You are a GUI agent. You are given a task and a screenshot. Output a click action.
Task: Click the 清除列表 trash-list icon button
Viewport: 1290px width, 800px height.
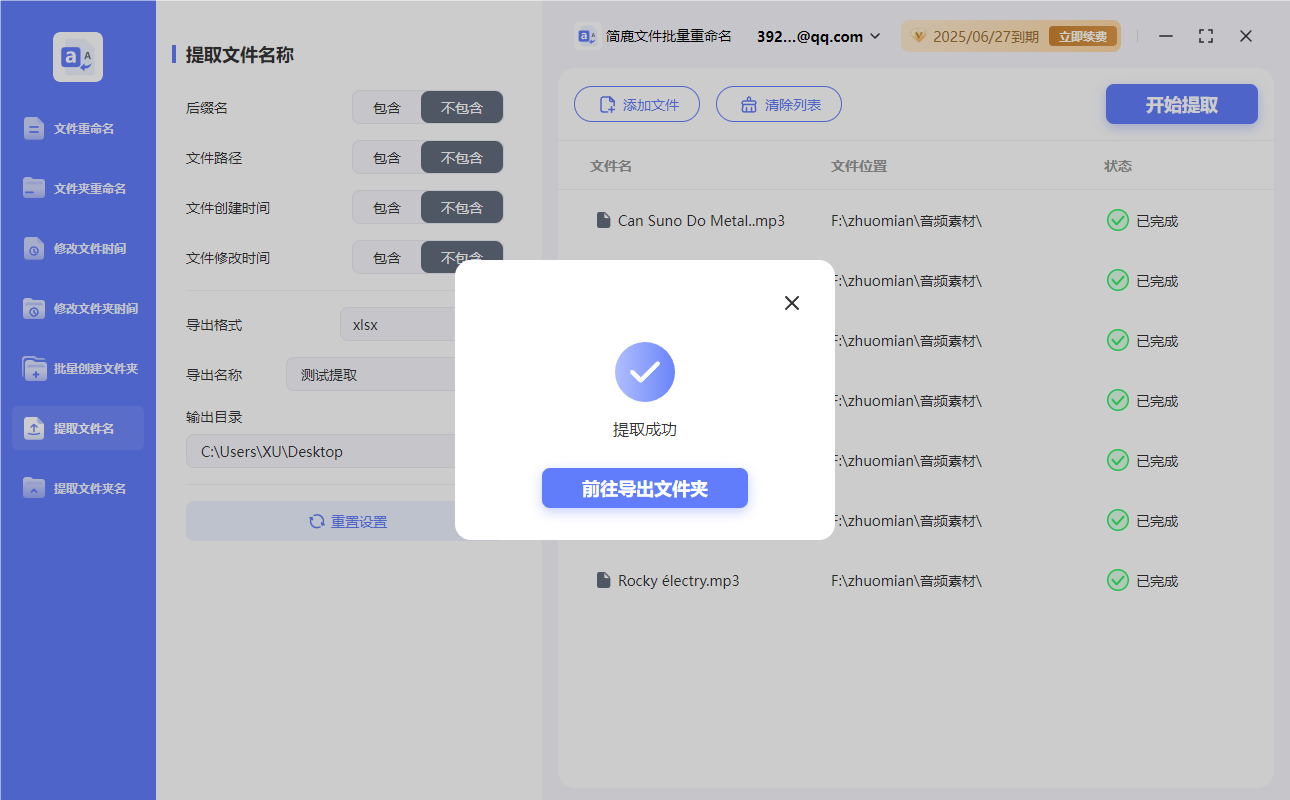[778, 103]
